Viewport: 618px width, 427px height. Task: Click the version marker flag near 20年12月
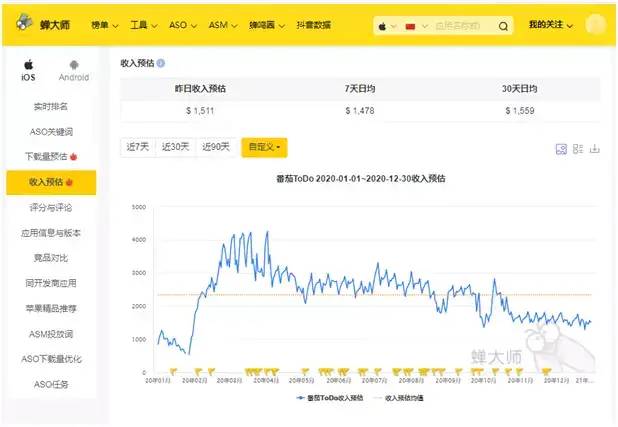(545, 371)
